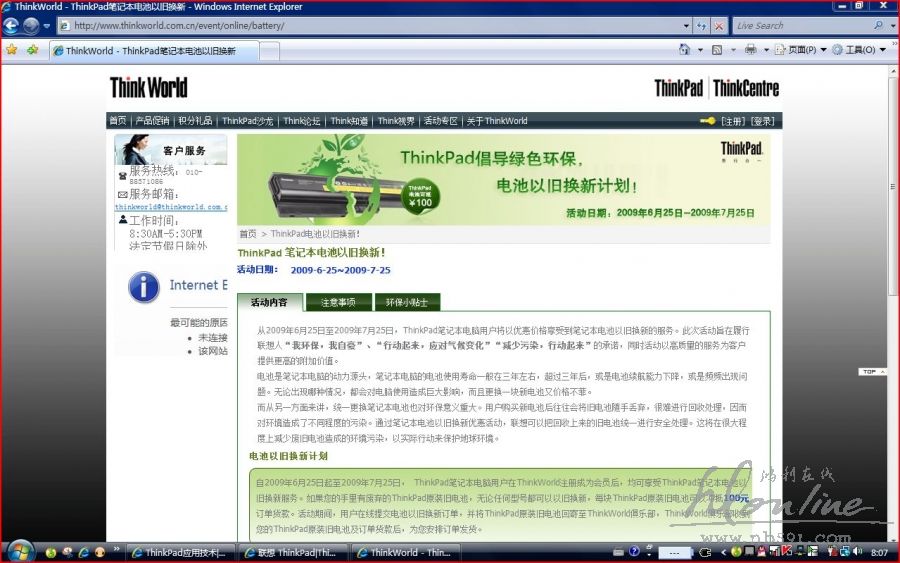Expand the address bar URL dropdown
Image resolution: width=900 pixels, height=563 pixels.
pos(686,26)
